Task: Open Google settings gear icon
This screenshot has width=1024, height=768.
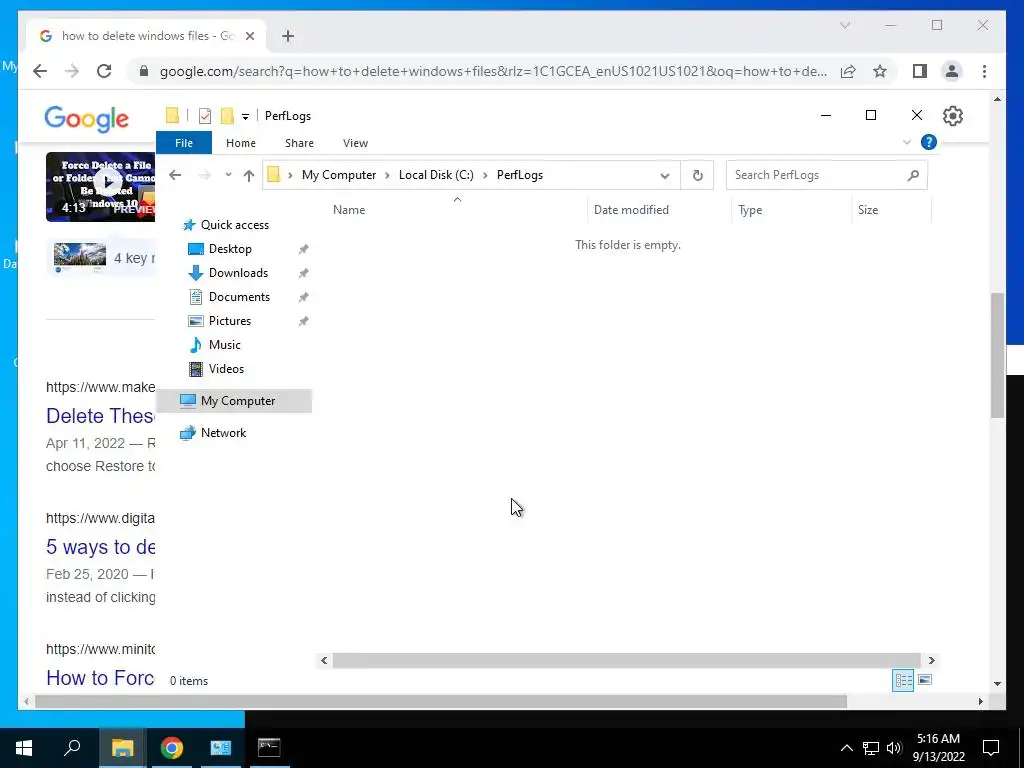Action: pyautogui.click(x=953, y=116)
